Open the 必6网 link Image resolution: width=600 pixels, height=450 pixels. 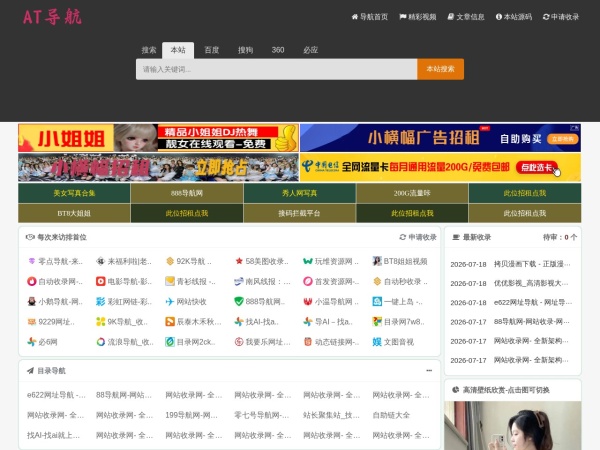[48, 342]
